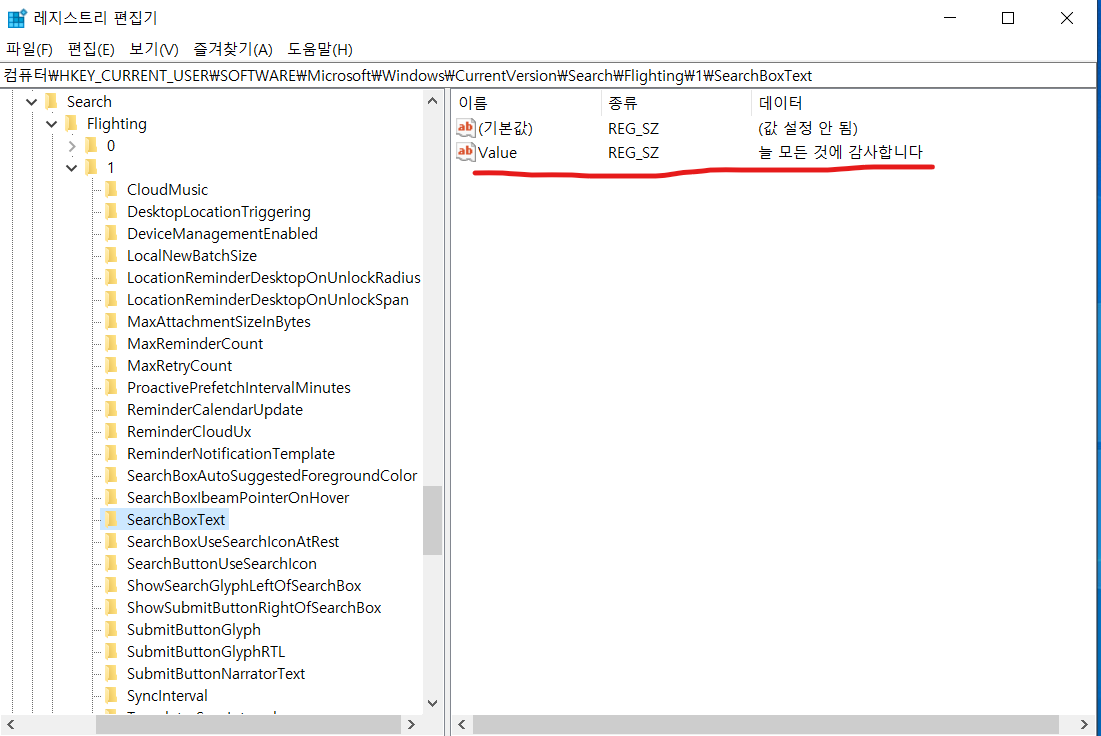1101x736 pixels.
Task: Collapse the Flighting key chevron
Action: pos(51,124)
